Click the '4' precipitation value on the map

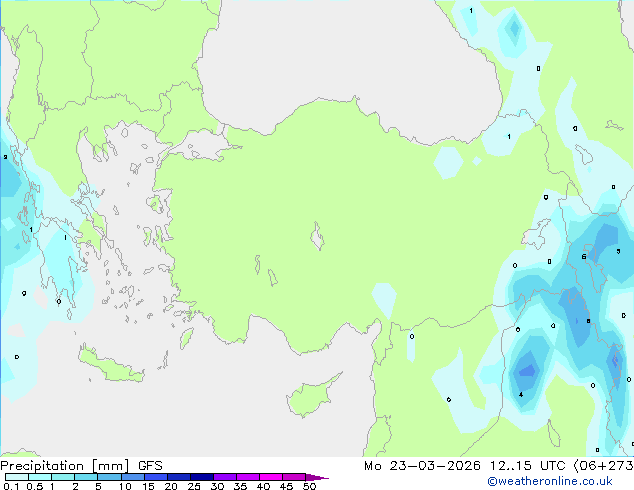521,395
